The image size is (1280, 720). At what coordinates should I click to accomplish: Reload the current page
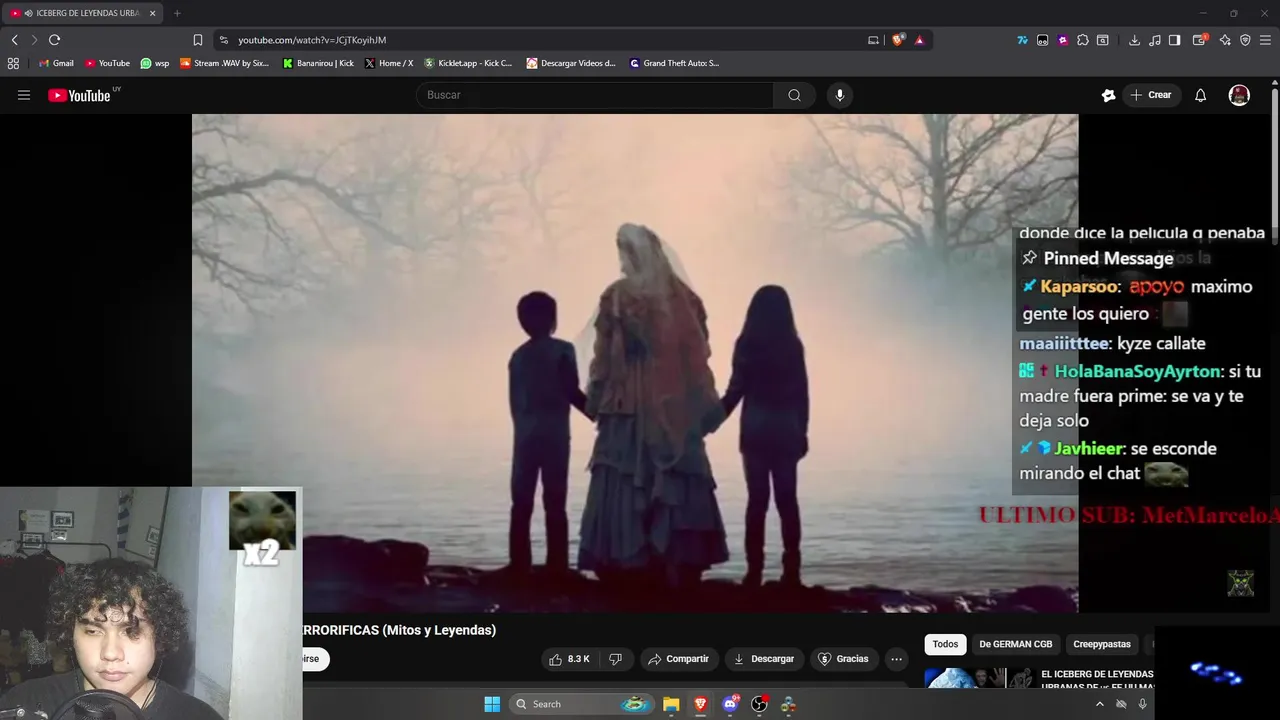[x=54, y=40]
